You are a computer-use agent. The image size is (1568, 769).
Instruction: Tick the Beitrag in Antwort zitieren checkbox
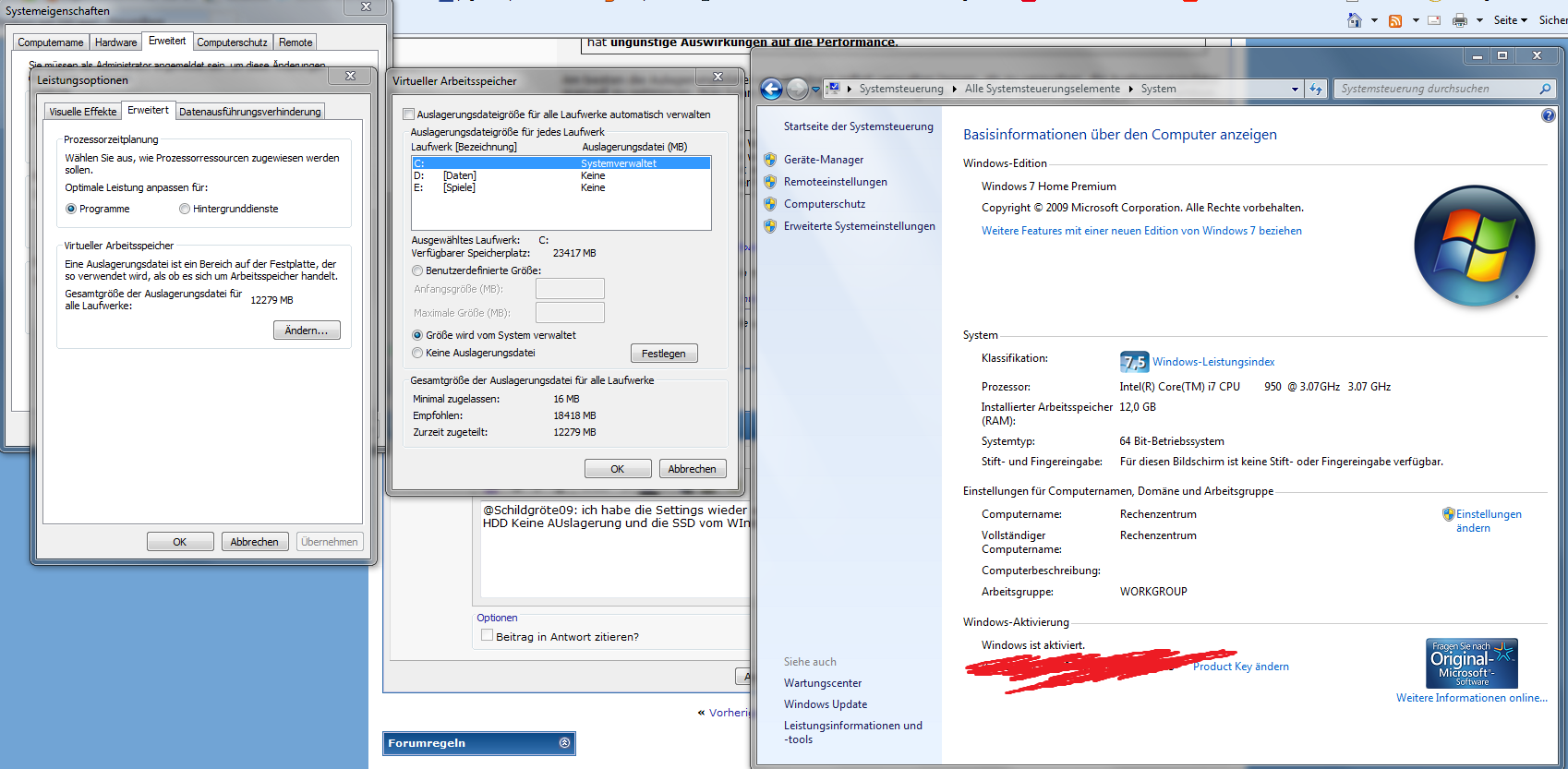pyautogui.click(x=487, y=635)
